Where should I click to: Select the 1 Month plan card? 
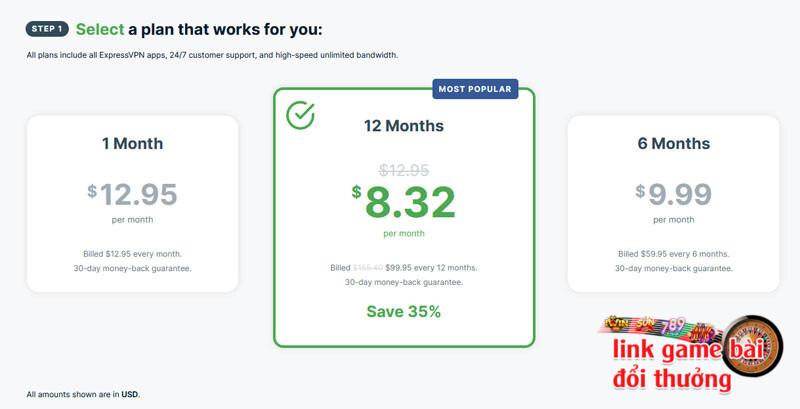tap(133, 203)
